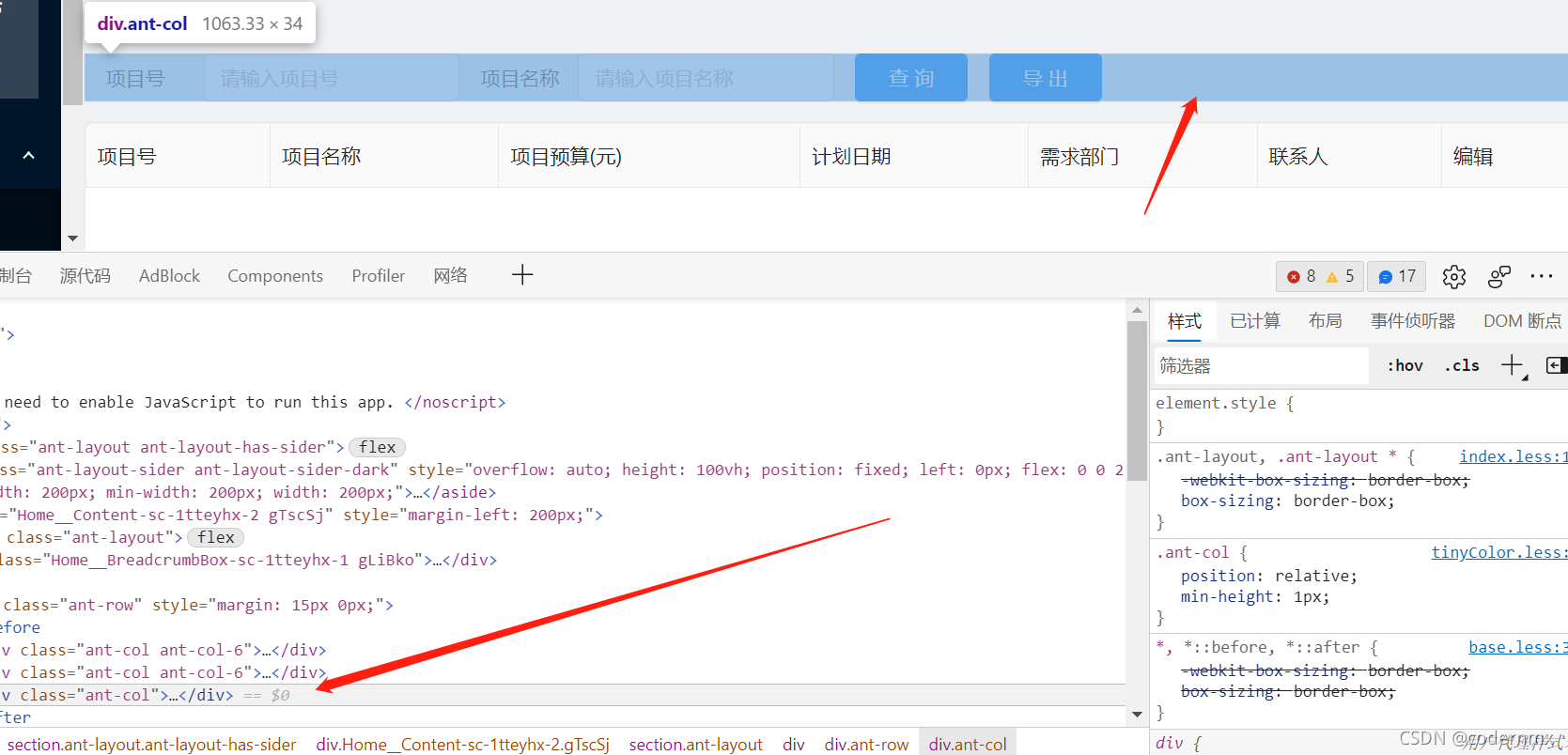Viewport: 1568px width, 755px height.
Task: Click the DOM tree scrollbar up arrow
Action: (x=1137, y=310)
